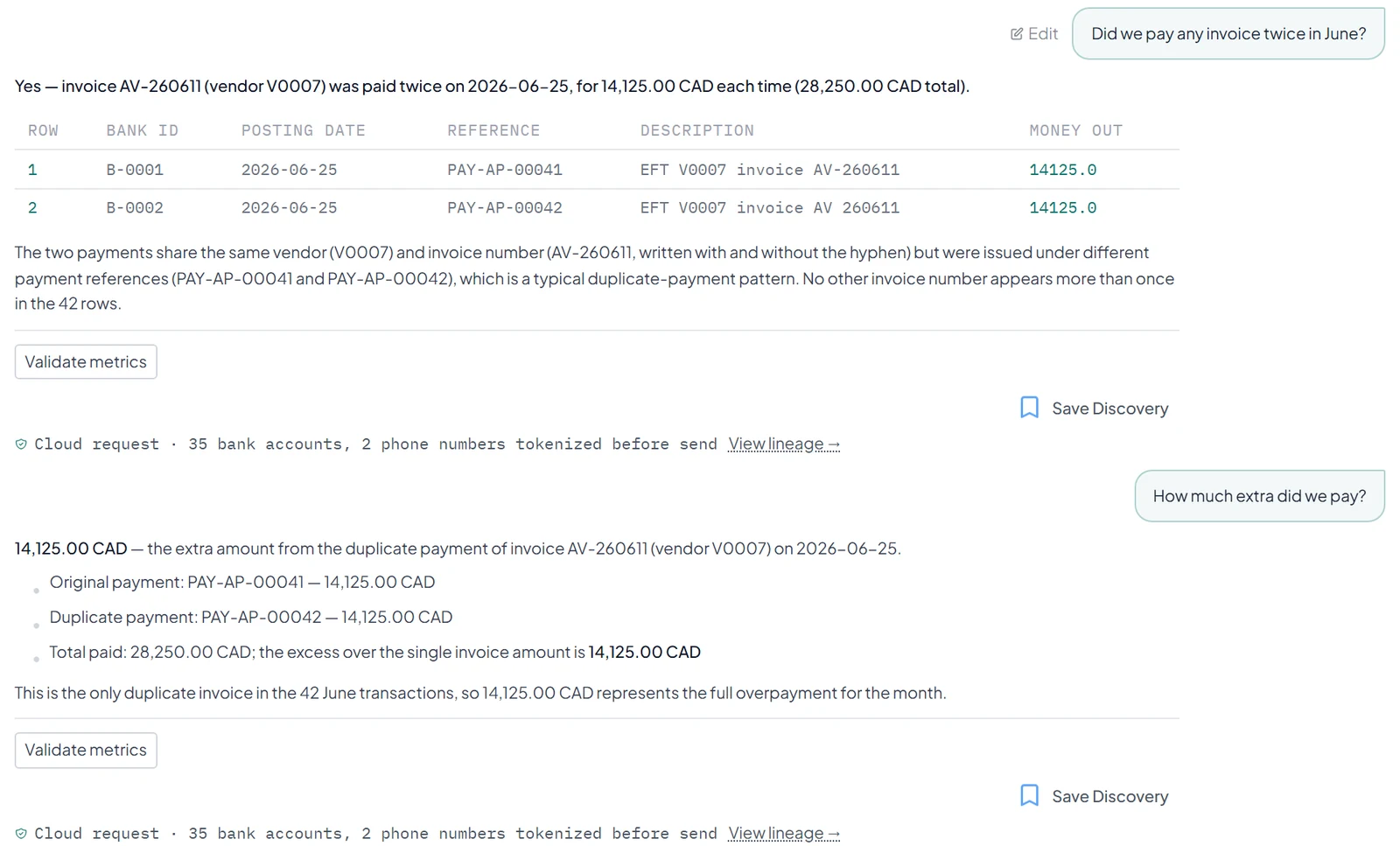Viewport: 1400px width, 846px height.
Task: Click the lower Save Discovery label
Action: [x=1109, y=796]
